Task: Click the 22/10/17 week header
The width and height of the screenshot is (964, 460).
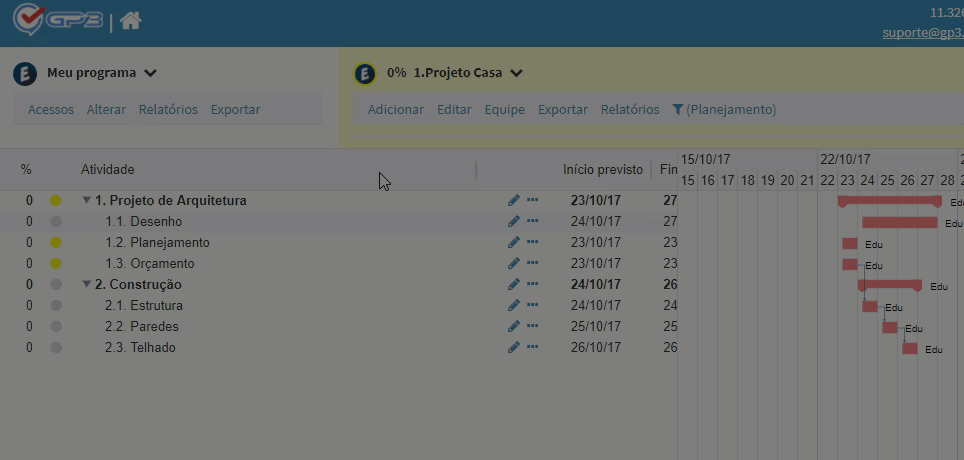Action: 845,160
